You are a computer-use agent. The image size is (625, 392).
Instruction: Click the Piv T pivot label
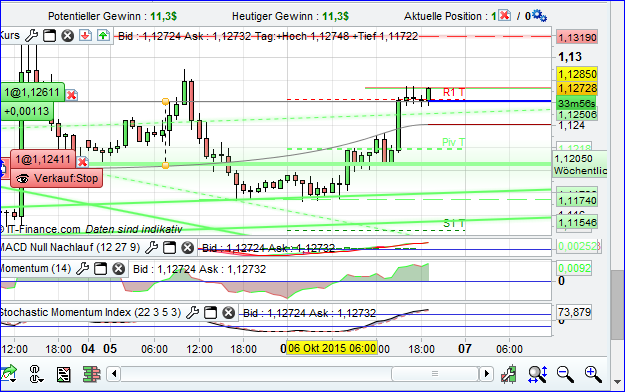tap(454, 142)
